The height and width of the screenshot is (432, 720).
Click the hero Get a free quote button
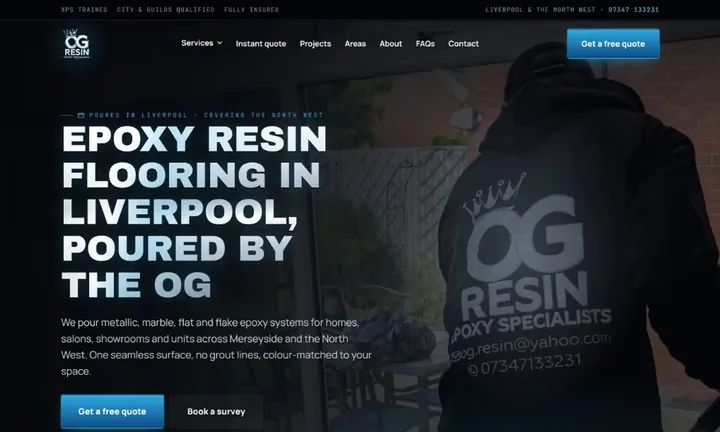pos(112,411)
